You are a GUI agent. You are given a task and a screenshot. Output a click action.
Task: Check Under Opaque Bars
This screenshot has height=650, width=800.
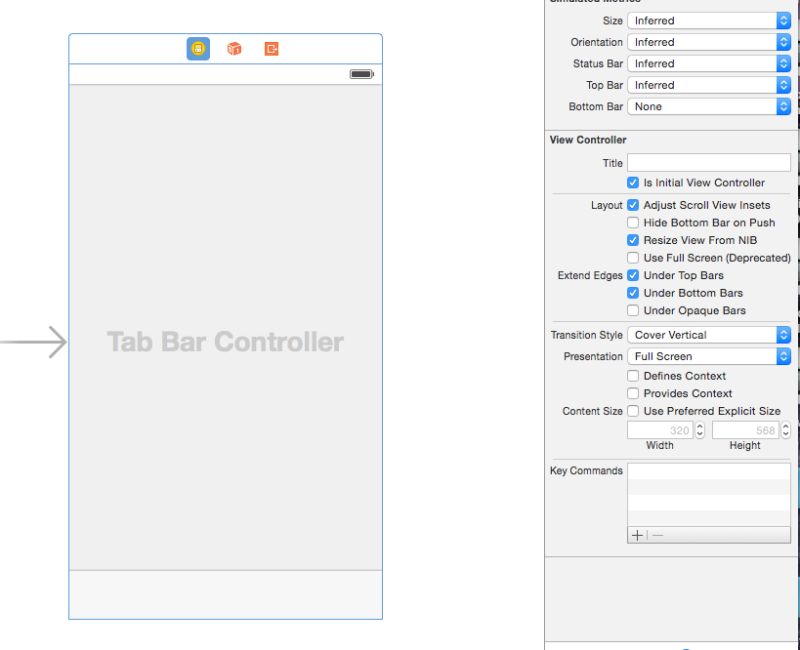pos(634,310)
